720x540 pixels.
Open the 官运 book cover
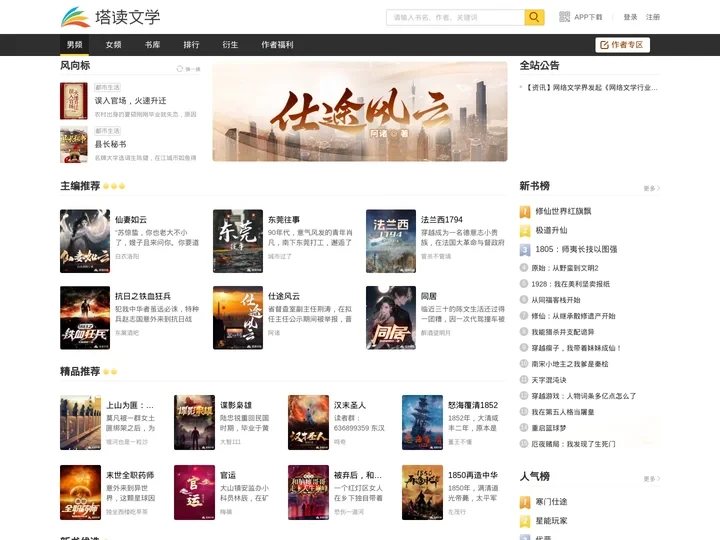click(x=194, y=492)
